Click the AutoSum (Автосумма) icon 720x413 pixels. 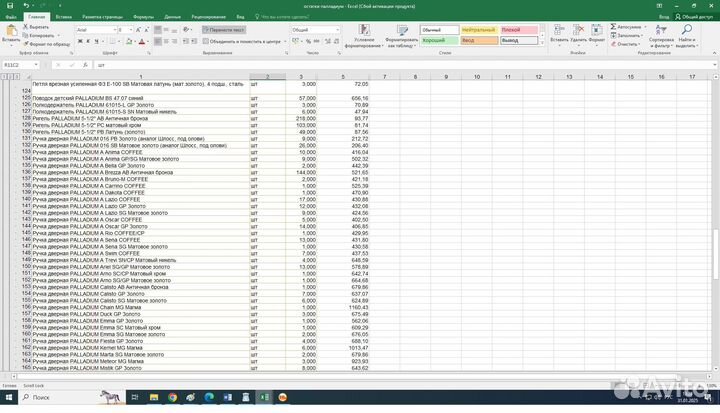613,27
